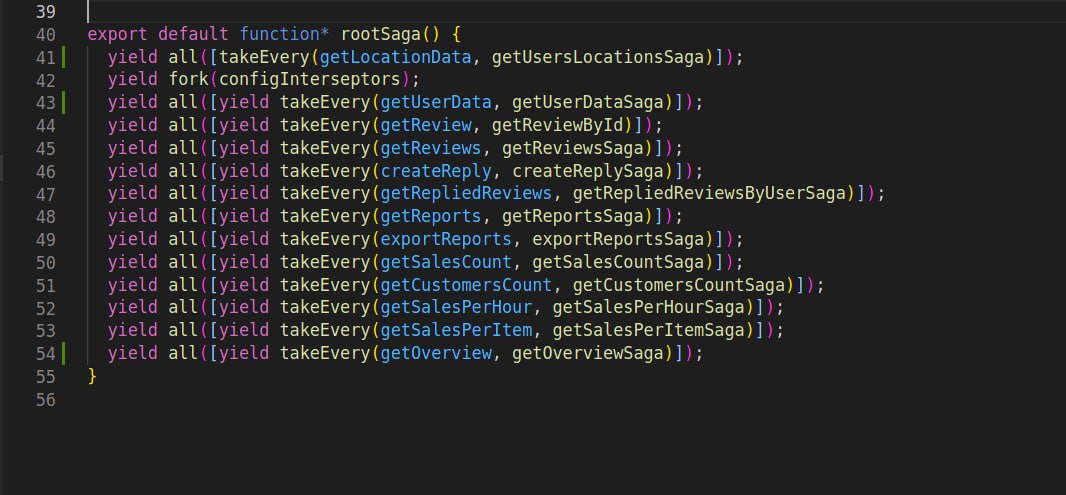Click green change marker beside line 43
Screen dimensions: 1066x495
(65, 103)
